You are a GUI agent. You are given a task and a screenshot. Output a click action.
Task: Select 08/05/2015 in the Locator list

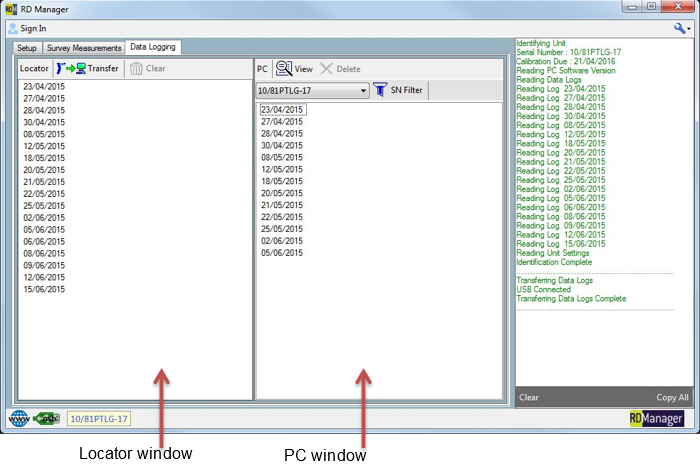44,134
